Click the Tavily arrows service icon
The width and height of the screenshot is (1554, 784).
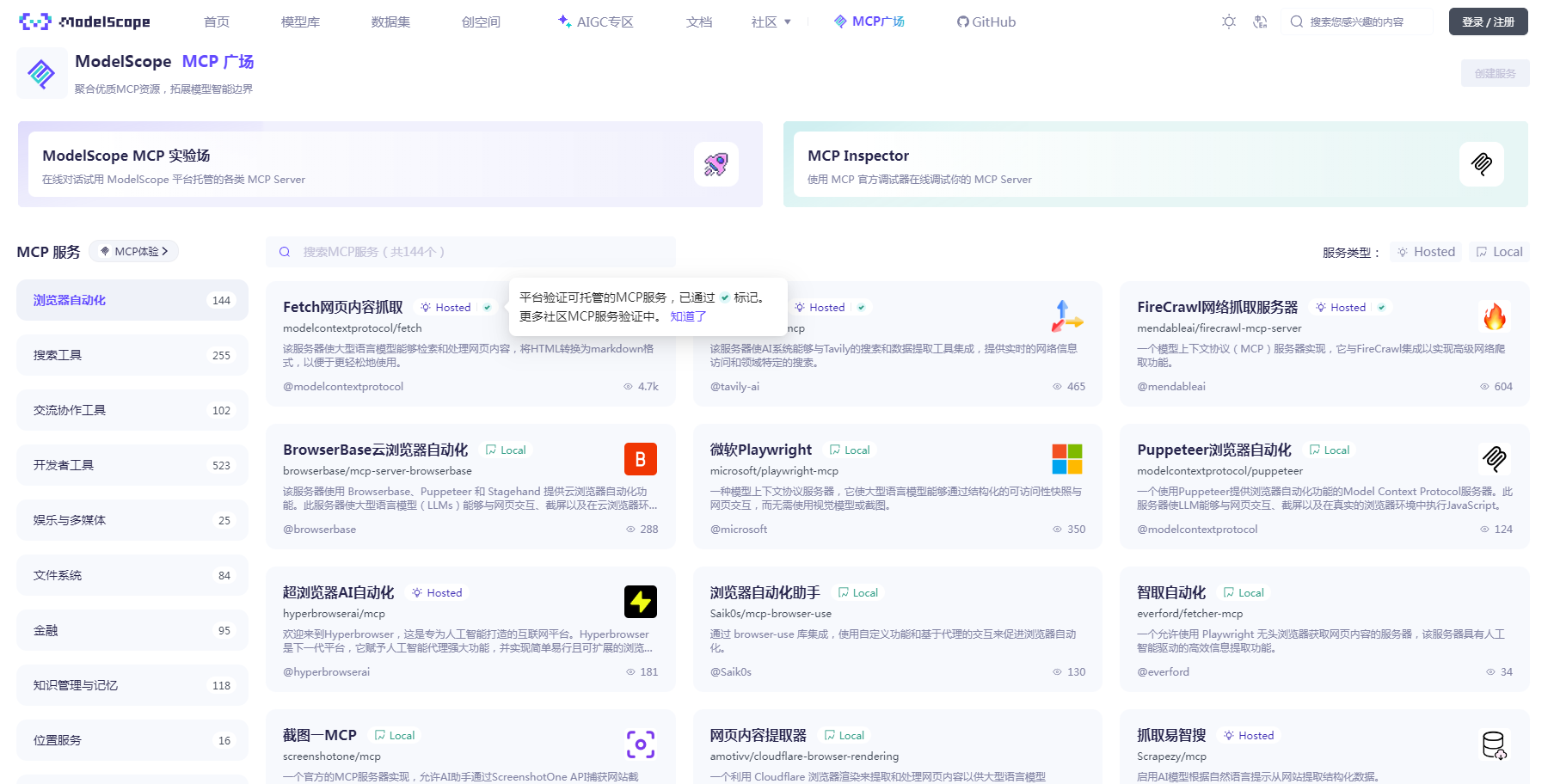point(1067,316)
